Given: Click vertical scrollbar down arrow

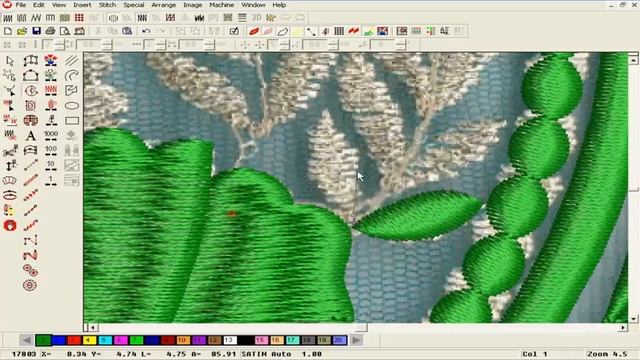Looking at the screenshot, I should 633,319.
